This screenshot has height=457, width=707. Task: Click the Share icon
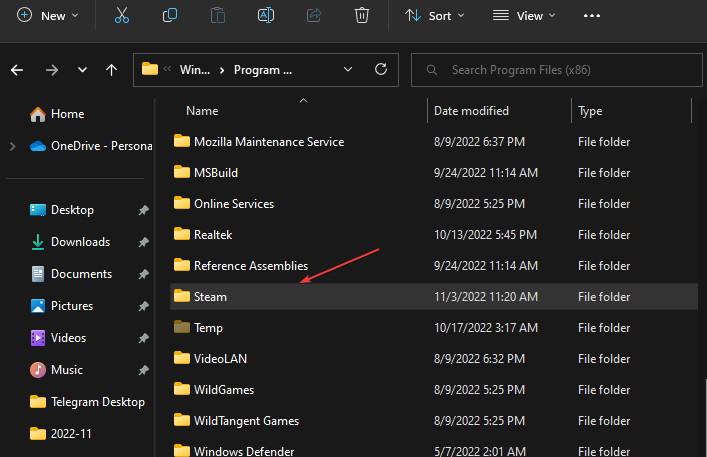314,15
